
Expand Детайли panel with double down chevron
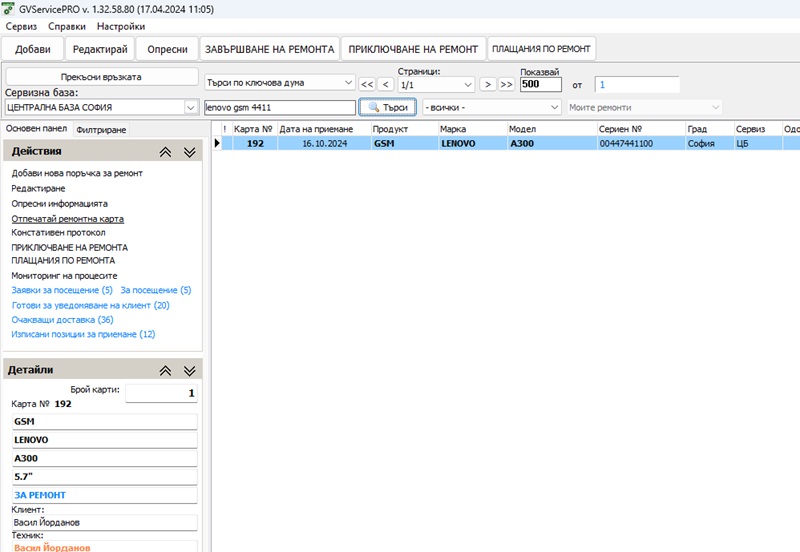coord(189,371)
